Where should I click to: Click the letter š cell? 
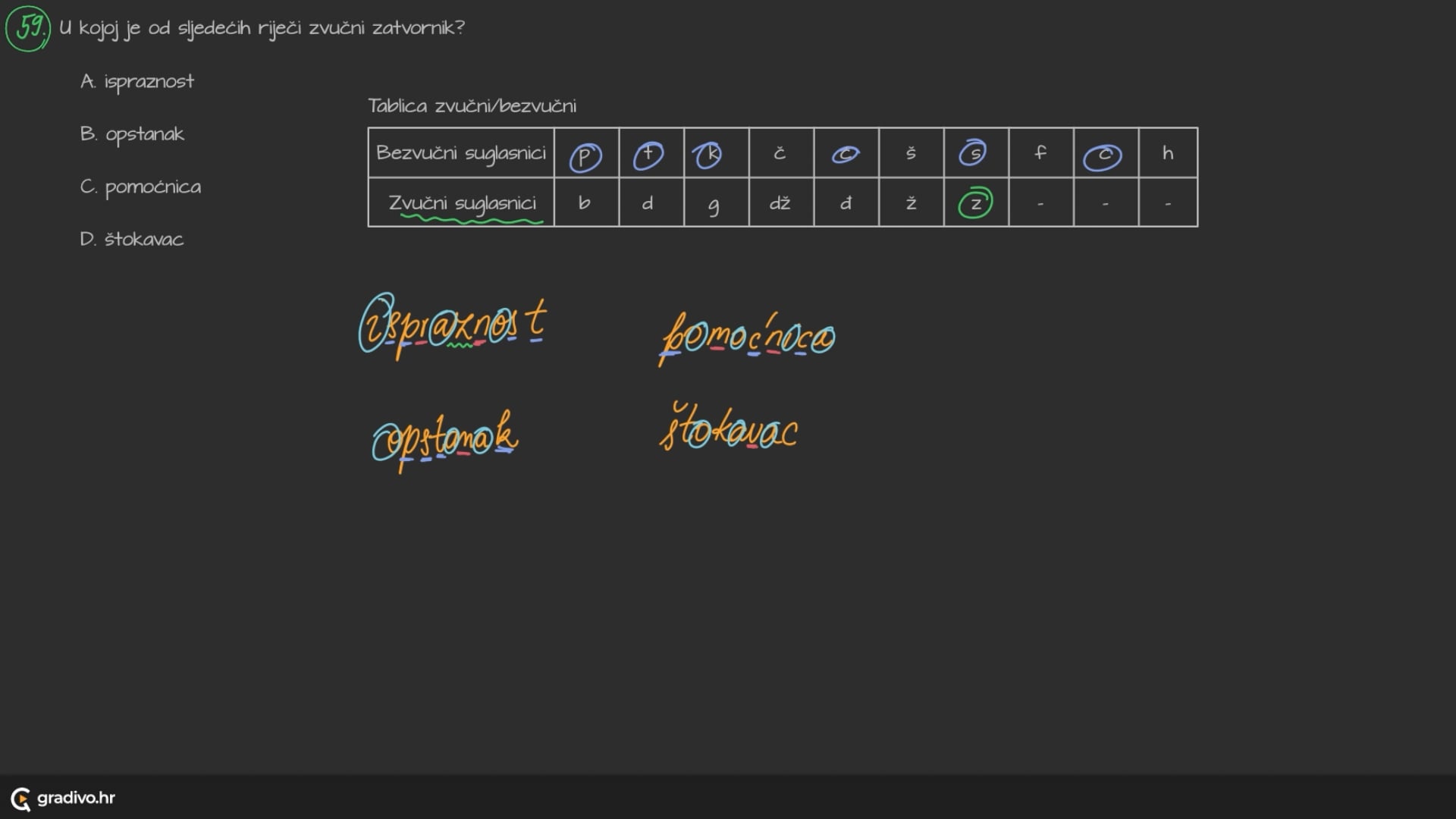(x=912, y=153)
